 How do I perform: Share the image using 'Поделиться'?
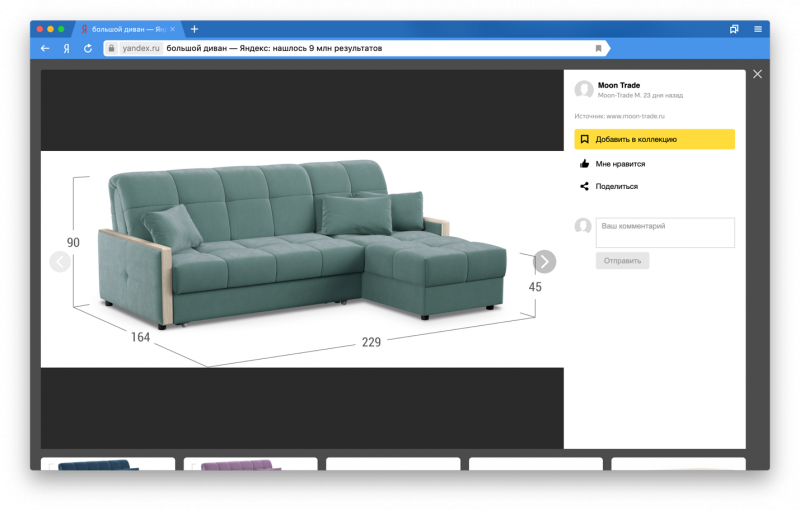(x=615, y=186)
